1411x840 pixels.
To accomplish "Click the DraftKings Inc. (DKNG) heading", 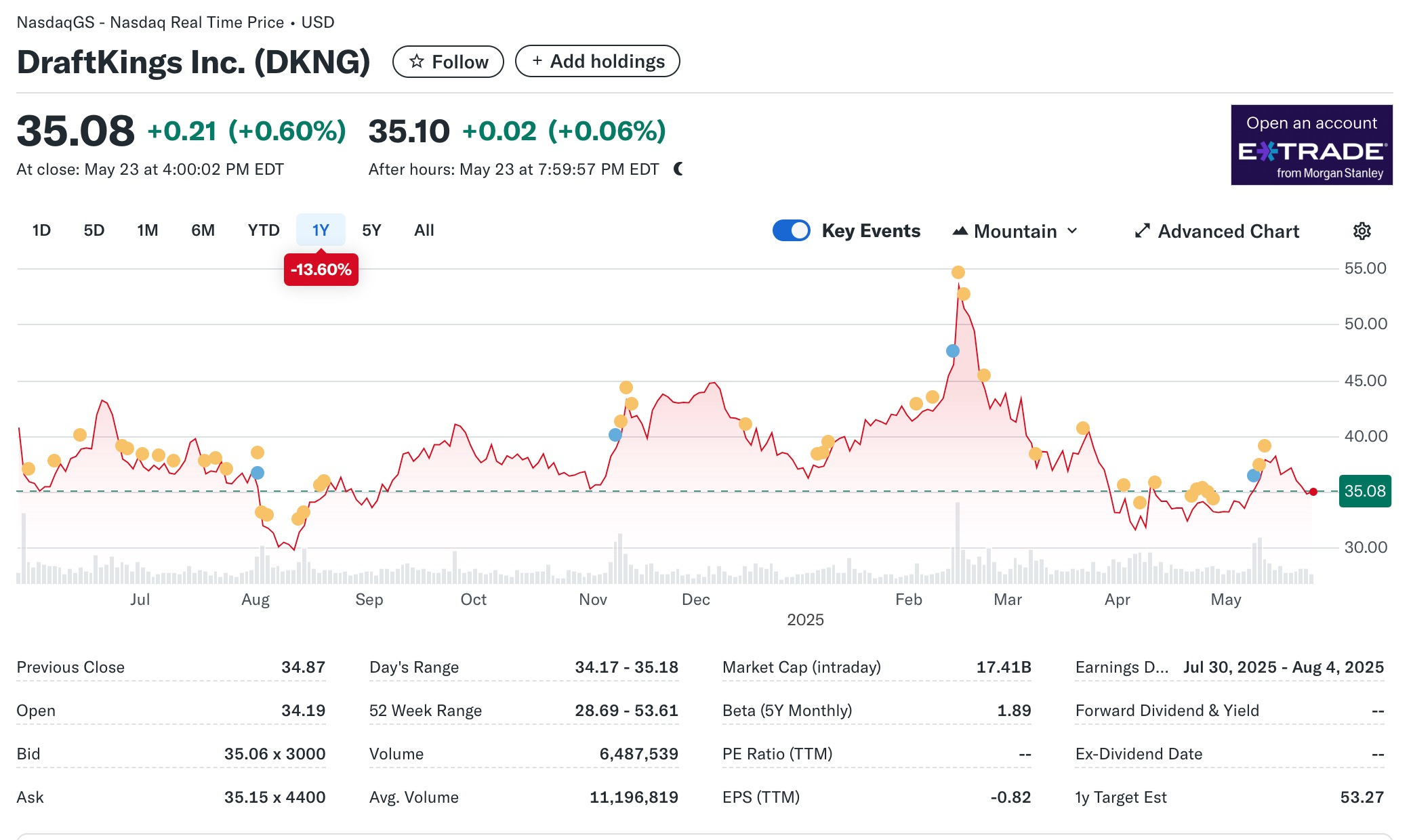I will pos(193,62).
